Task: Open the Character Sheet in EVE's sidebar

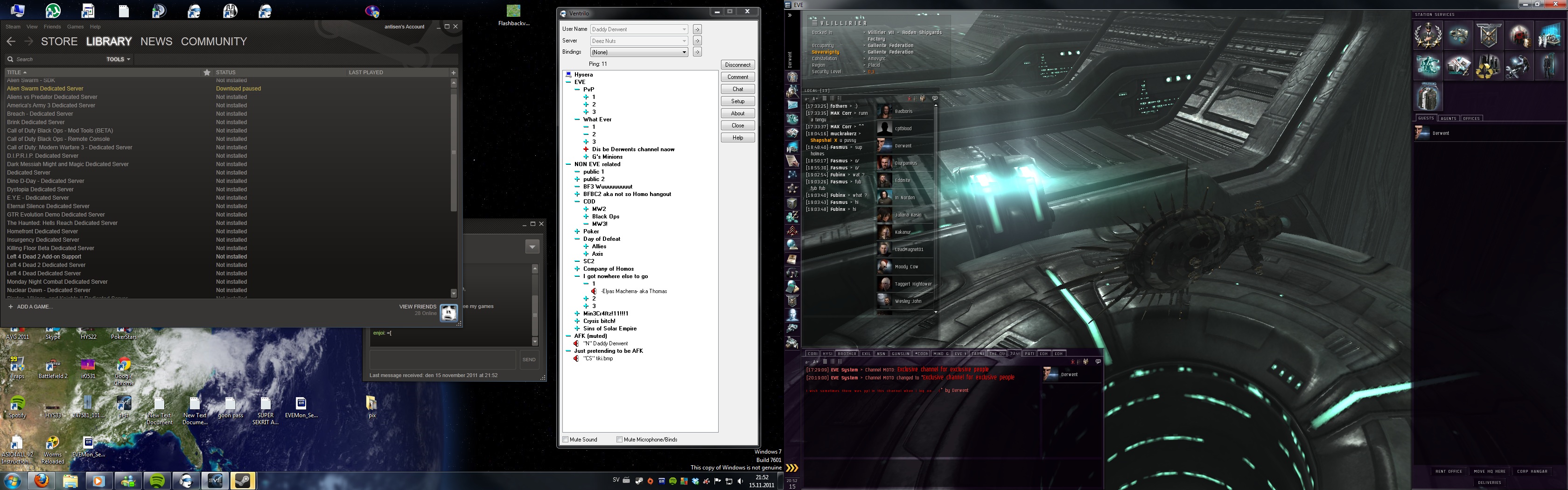Action: (x=792, y=77)
